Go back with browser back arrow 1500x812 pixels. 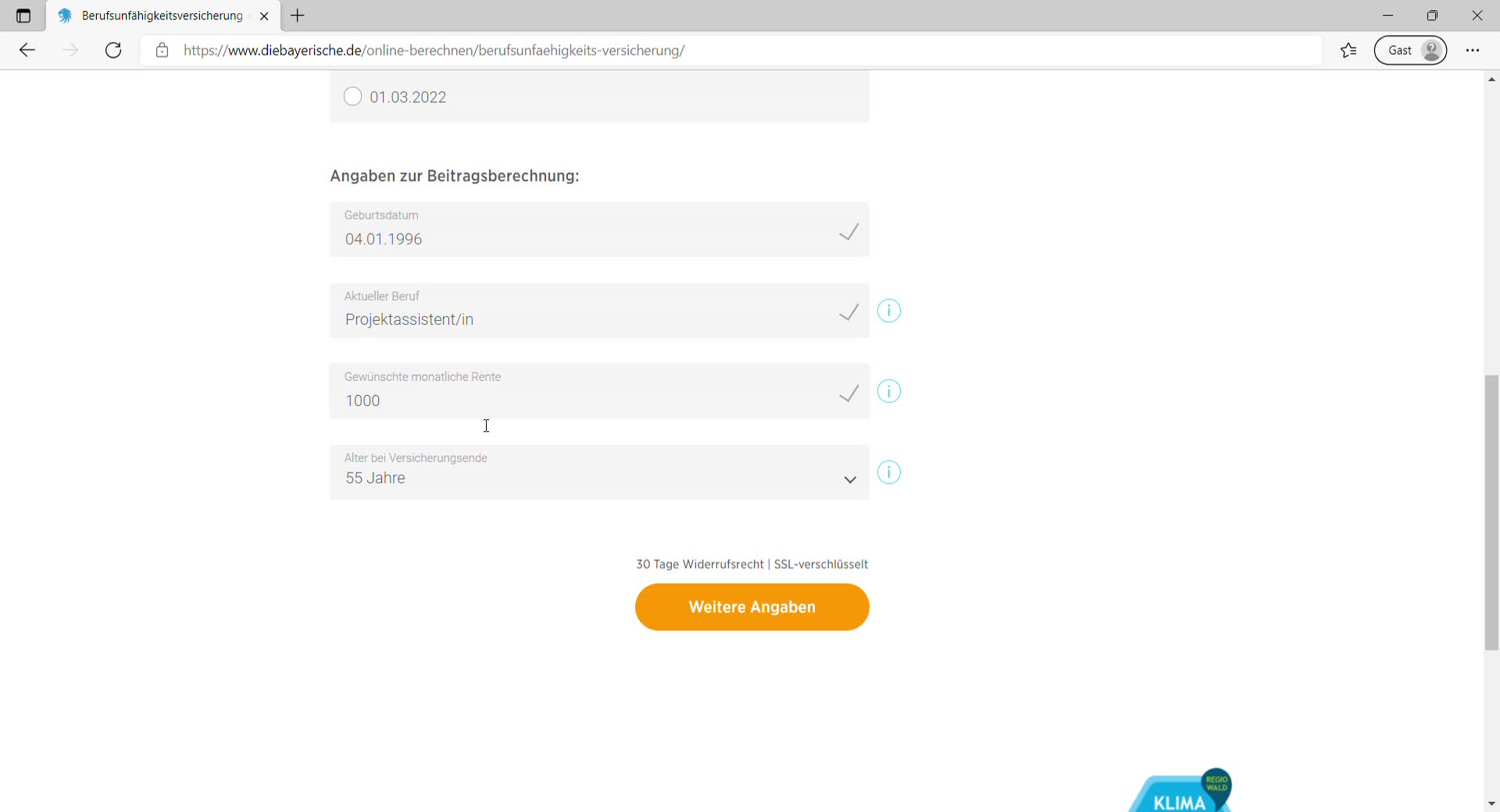[x=27, y=51]
